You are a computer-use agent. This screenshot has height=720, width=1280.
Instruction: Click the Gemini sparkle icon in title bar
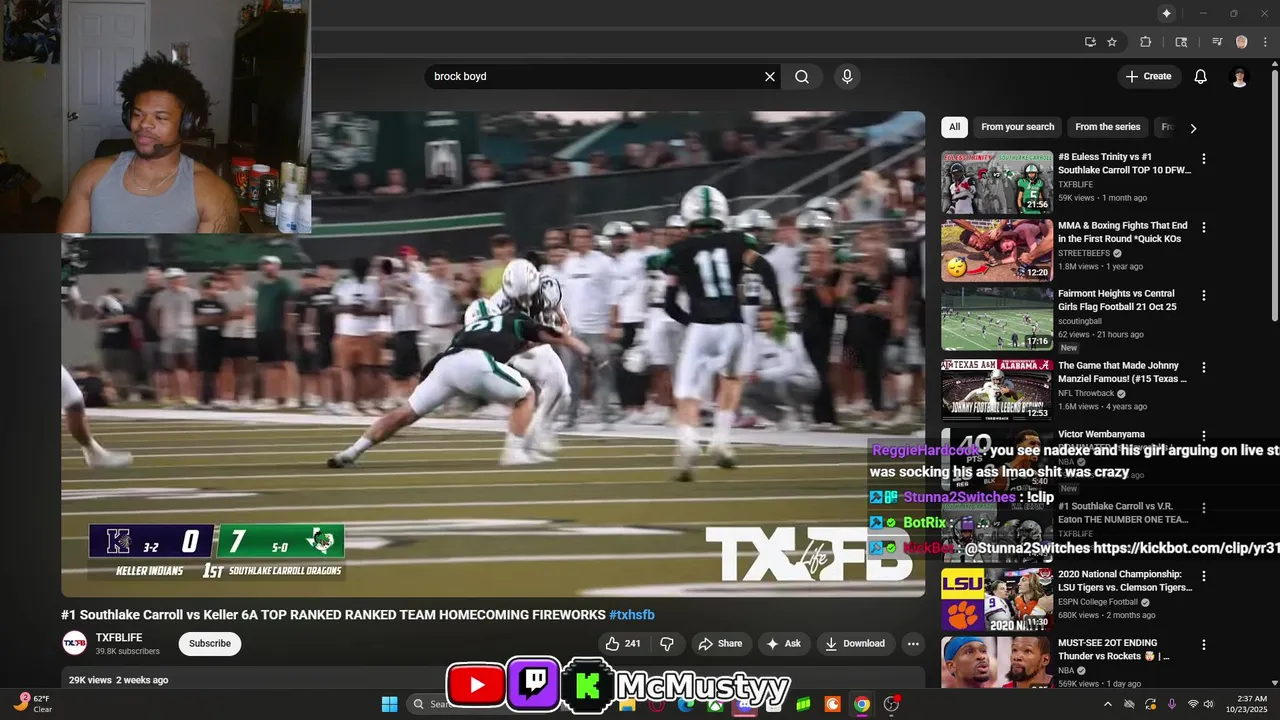1166,13
